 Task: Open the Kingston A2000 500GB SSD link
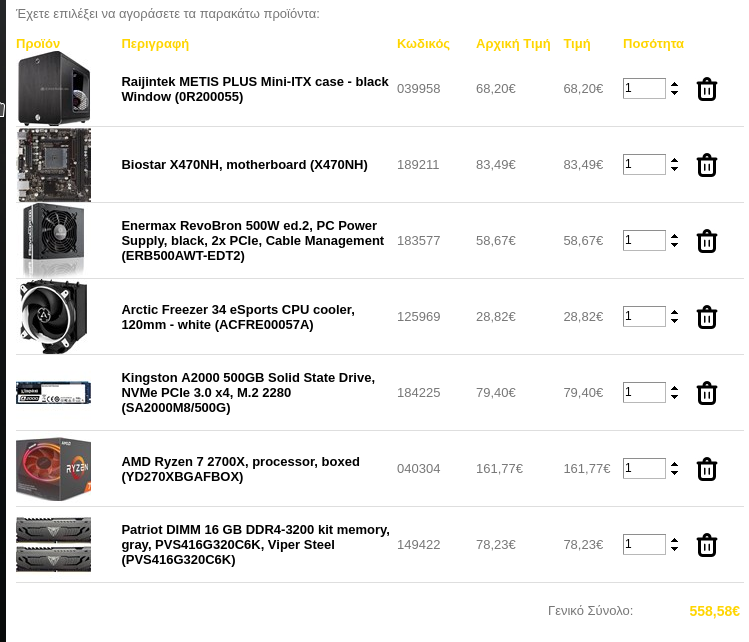tap(248, 392)
